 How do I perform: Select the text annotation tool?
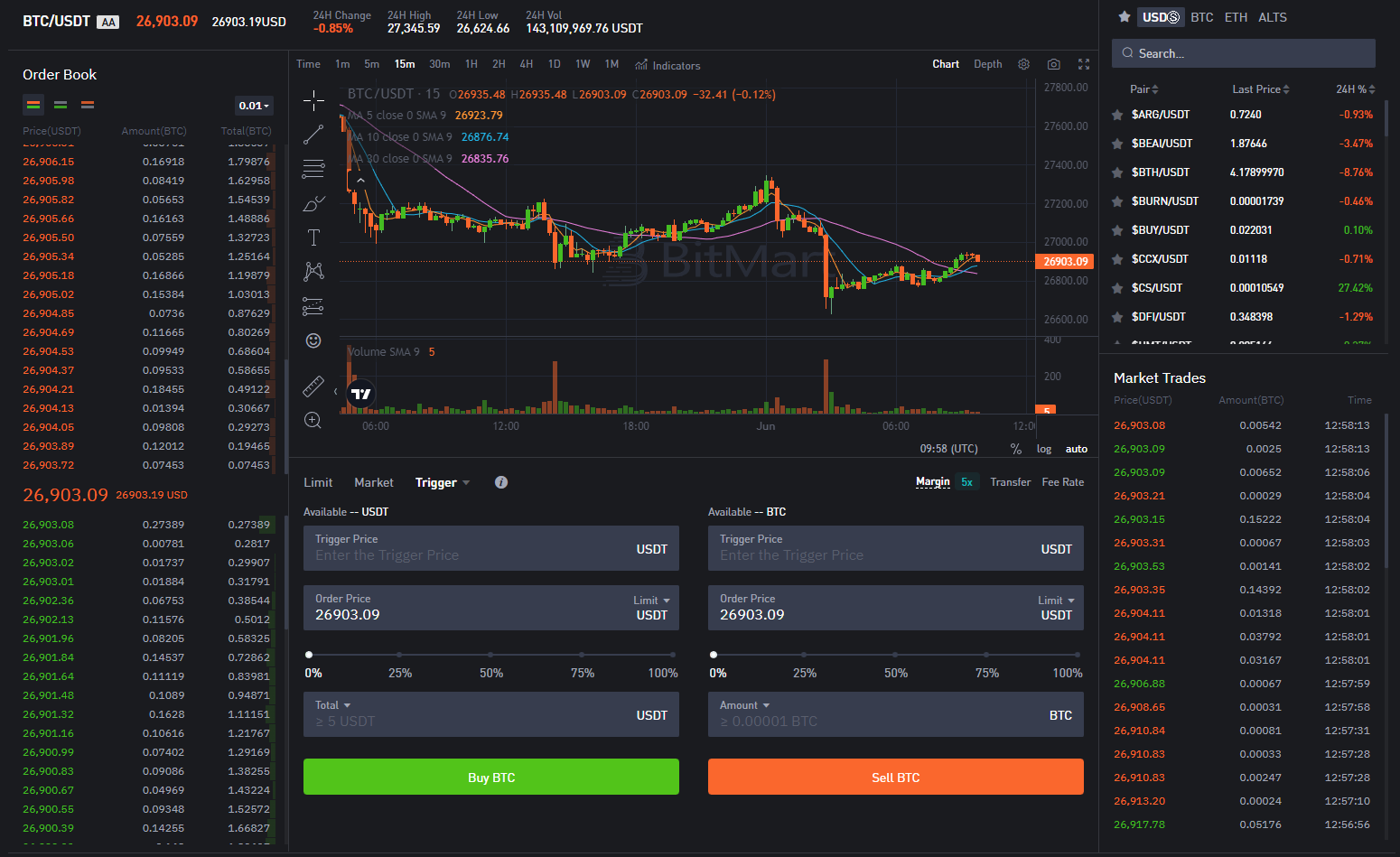[x=313, y=238]
